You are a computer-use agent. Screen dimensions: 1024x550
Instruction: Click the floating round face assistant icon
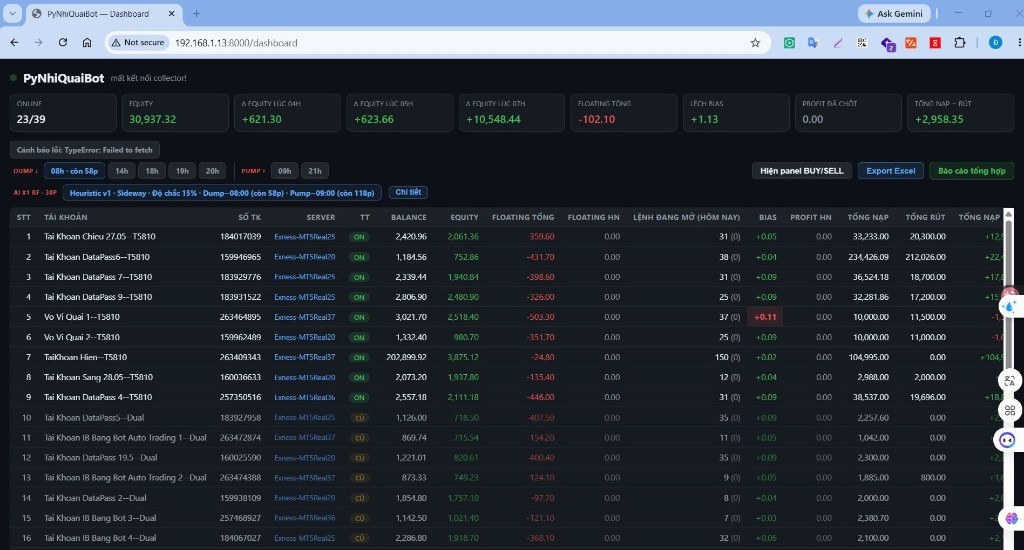(1008, 440)
